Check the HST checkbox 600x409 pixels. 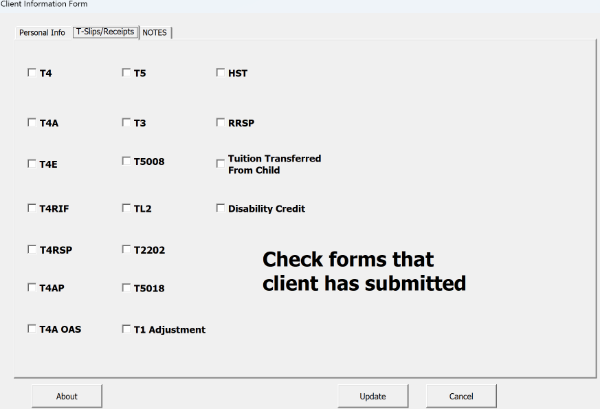tap(220, 73)
